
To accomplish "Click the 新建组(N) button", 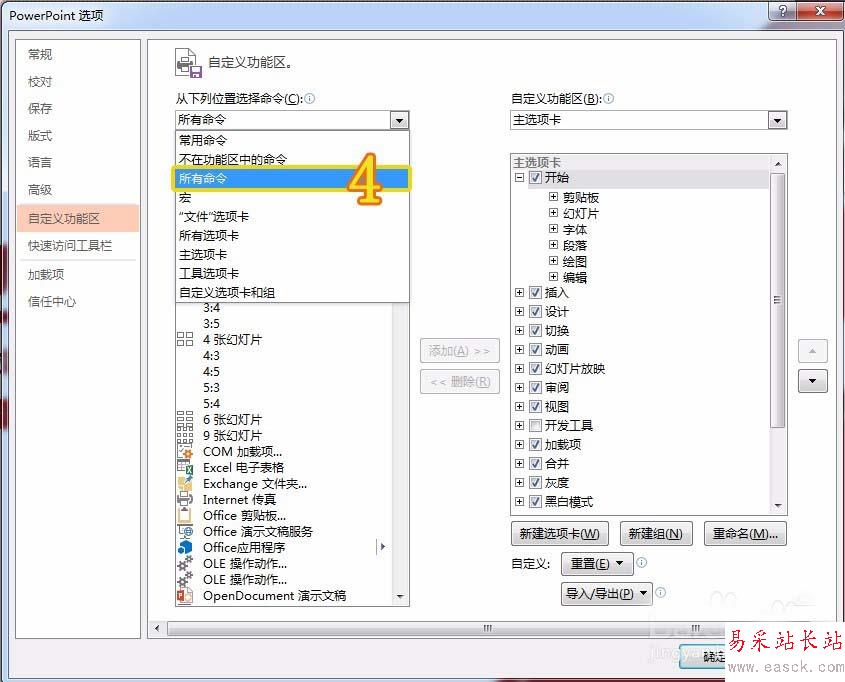I will (x=656, y=533).
